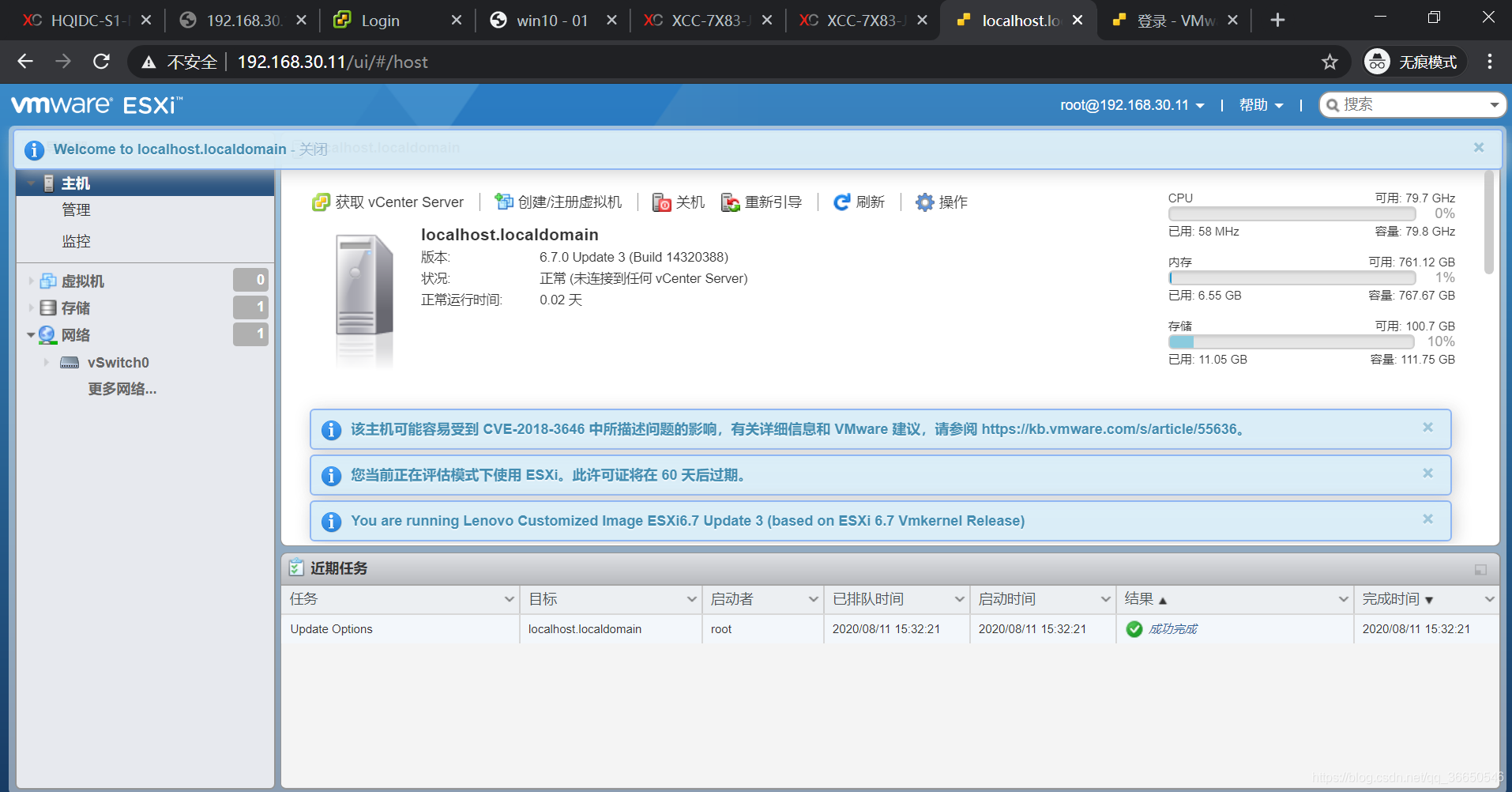The image size is (1512, 792).
Task: Open the Help (帮助) dropdown menu
Action: point(1261,105)
